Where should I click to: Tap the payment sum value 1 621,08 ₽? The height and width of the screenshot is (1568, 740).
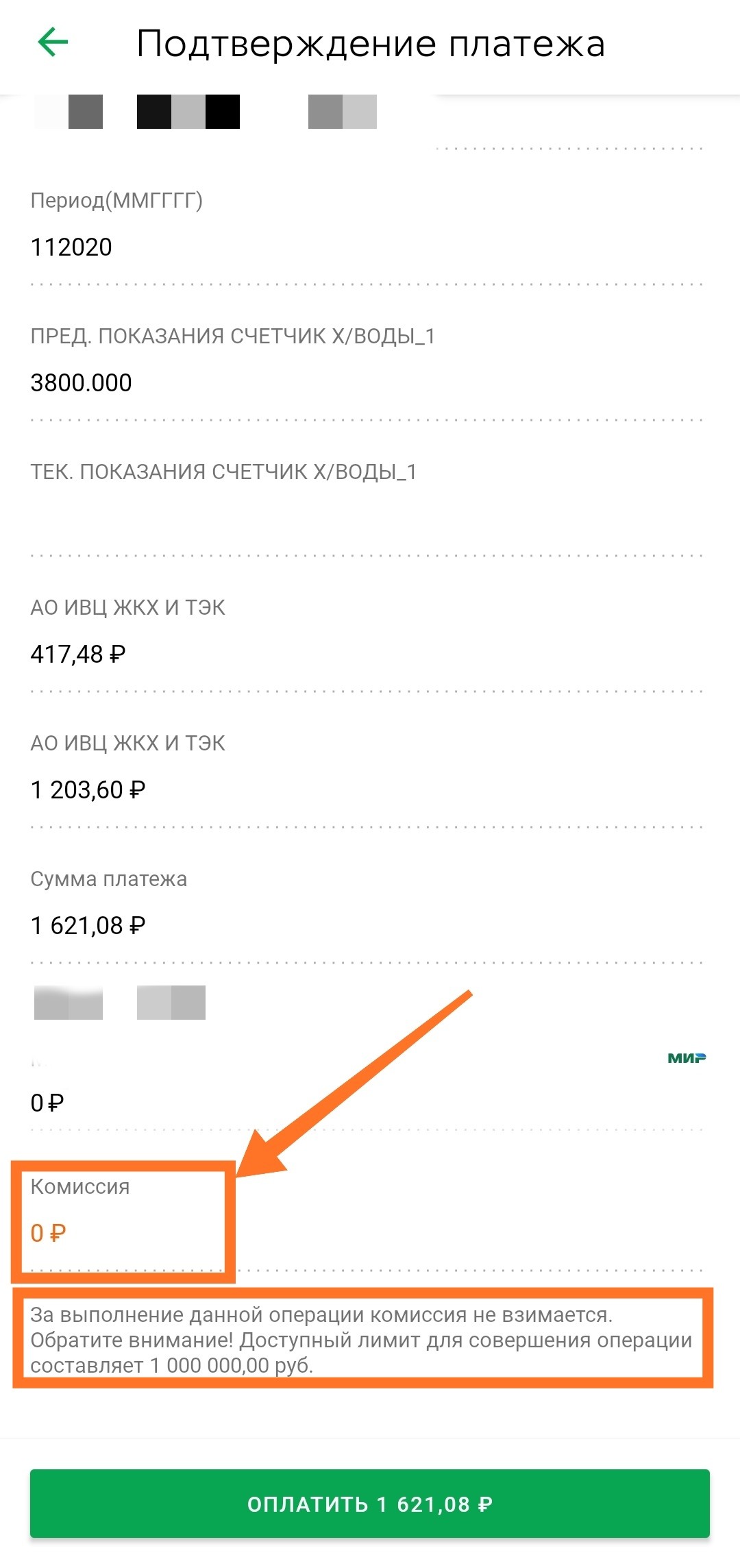(x=88, y=925)
